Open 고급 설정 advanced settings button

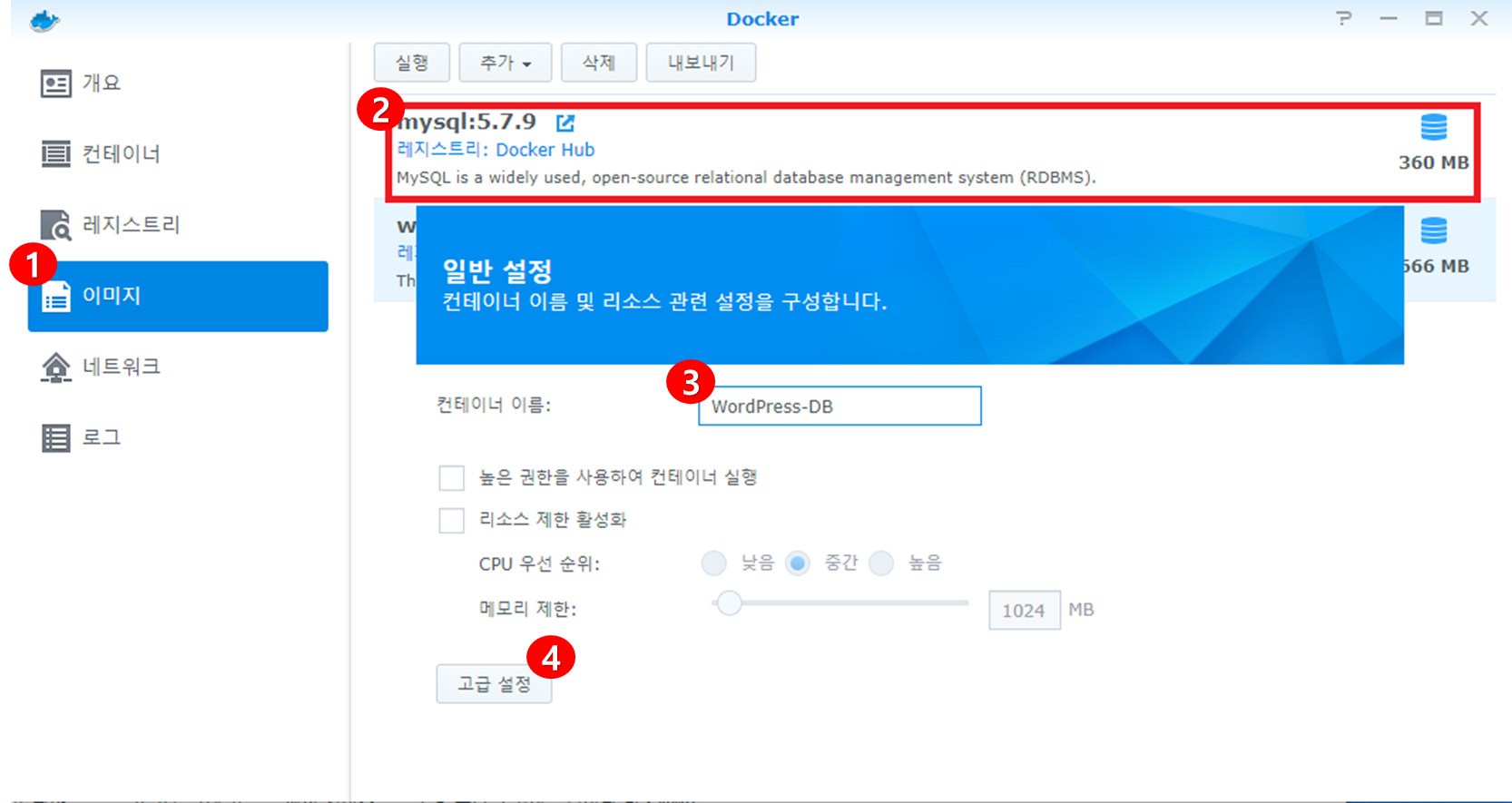click(x=494, y=684)
